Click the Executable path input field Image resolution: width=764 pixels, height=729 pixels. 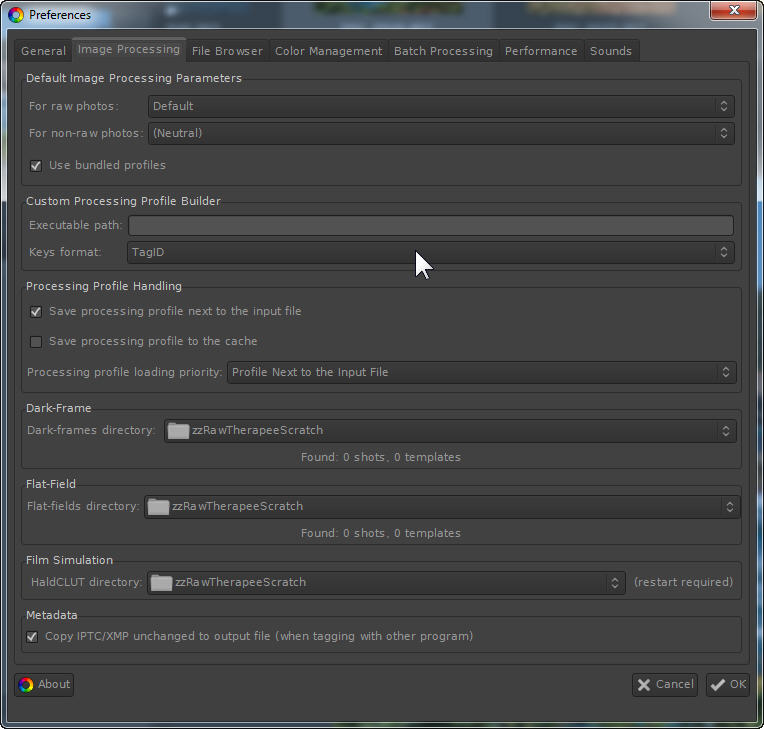[431, 226]
